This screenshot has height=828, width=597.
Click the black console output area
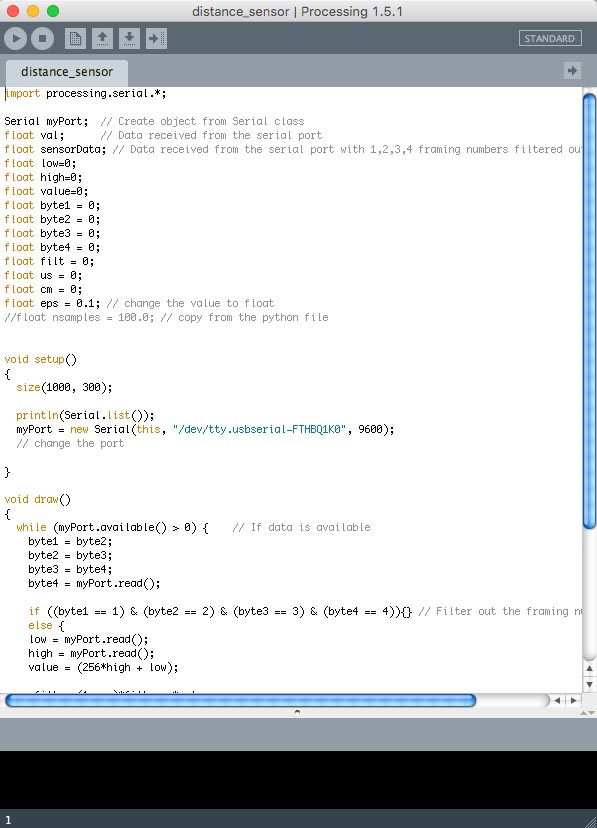click(x=298, y=779)
